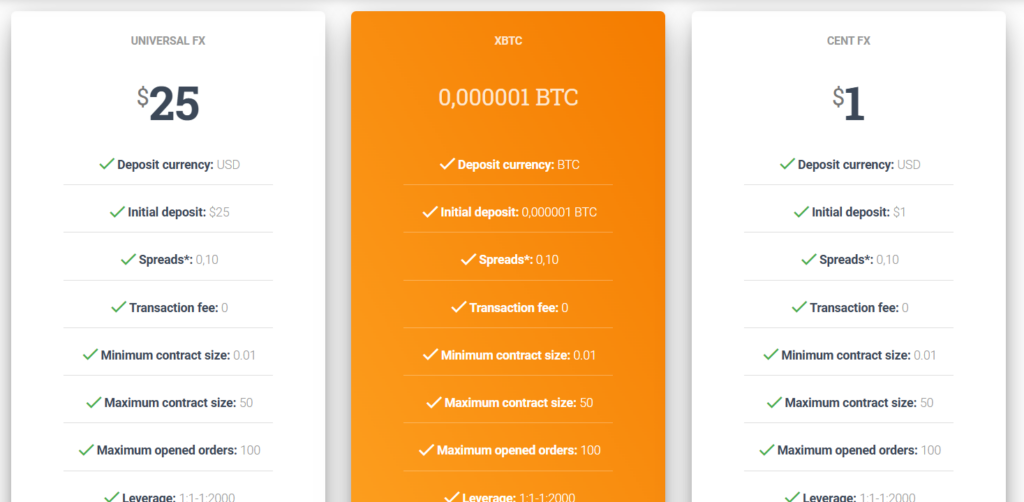The width and height of the screenshot is (1024, 502).
Task: Select the CENT FX plan heading
Action: tap(848, 41)
